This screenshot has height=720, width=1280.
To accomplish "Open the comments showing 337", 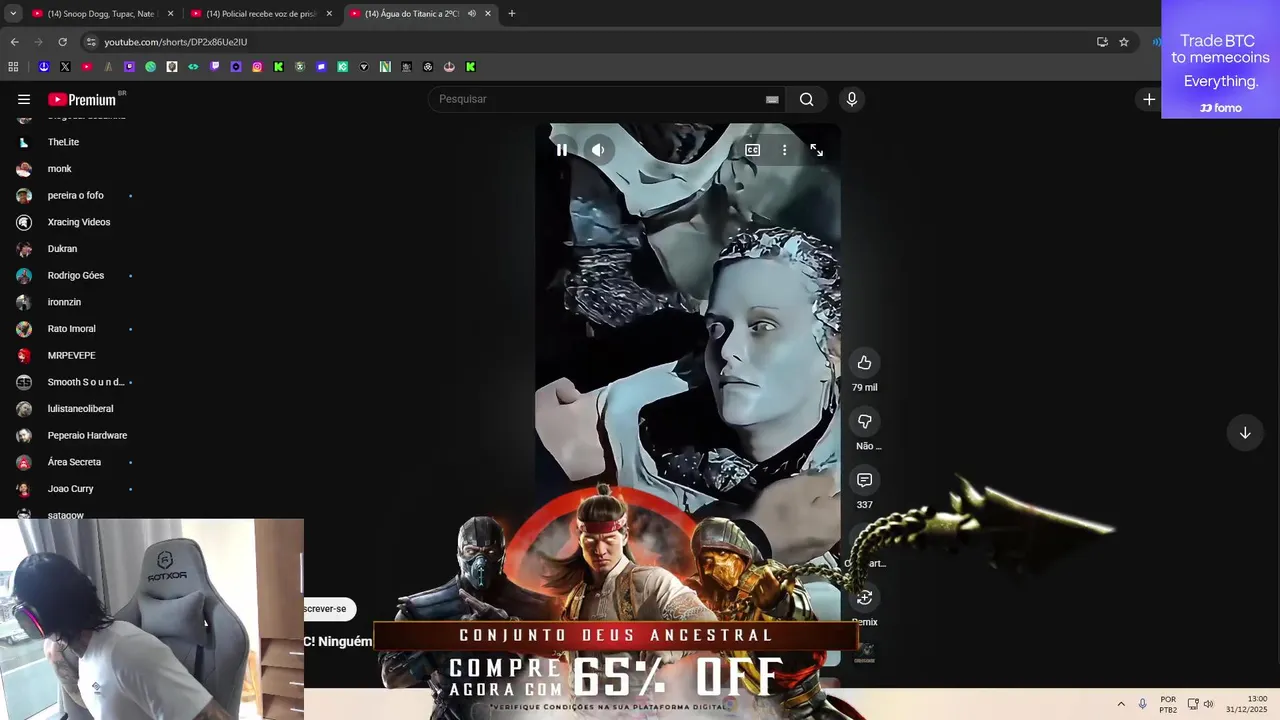I will tap(865, 480).
